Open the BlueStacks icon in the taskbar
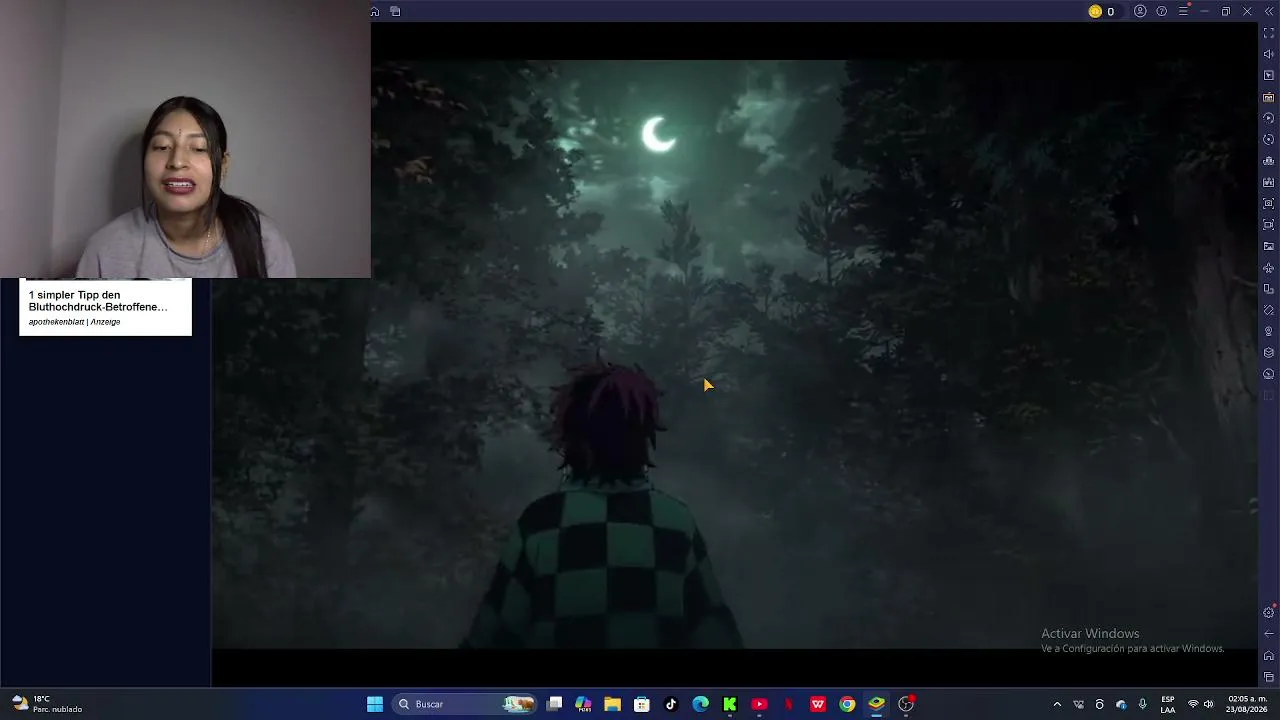The width and height of the screenshot is (1280, 720). click(876, 704)
